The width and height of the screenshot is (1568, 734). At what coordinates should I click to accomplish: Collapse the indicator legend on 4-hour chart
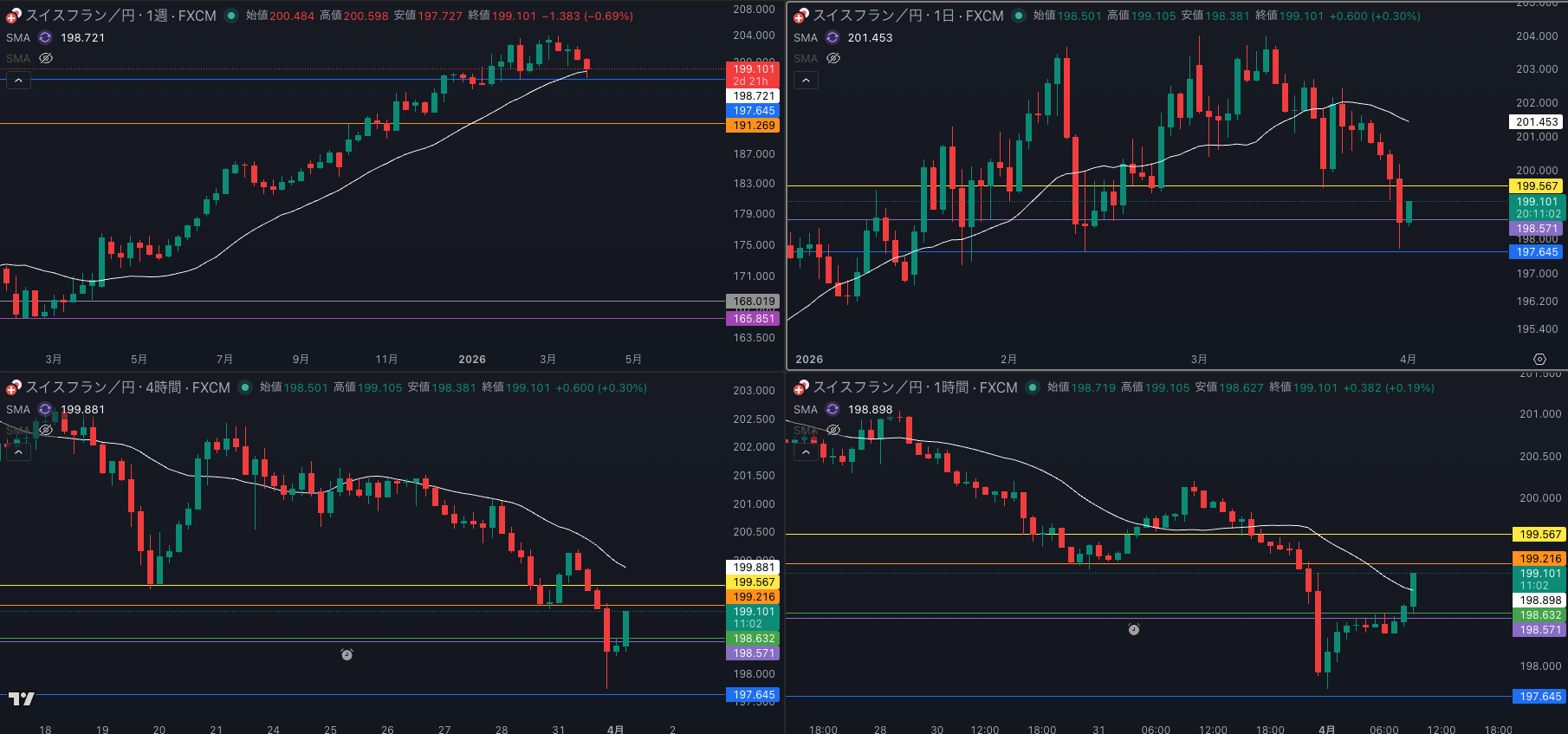(18, 451)
